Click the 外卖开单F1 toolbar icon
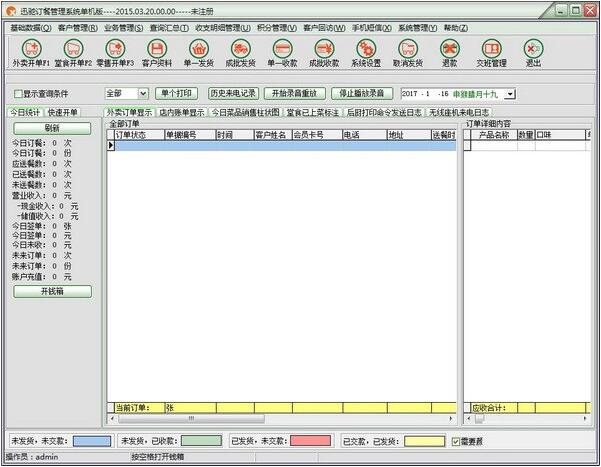 pyautogui.click(x=30, y=48)
